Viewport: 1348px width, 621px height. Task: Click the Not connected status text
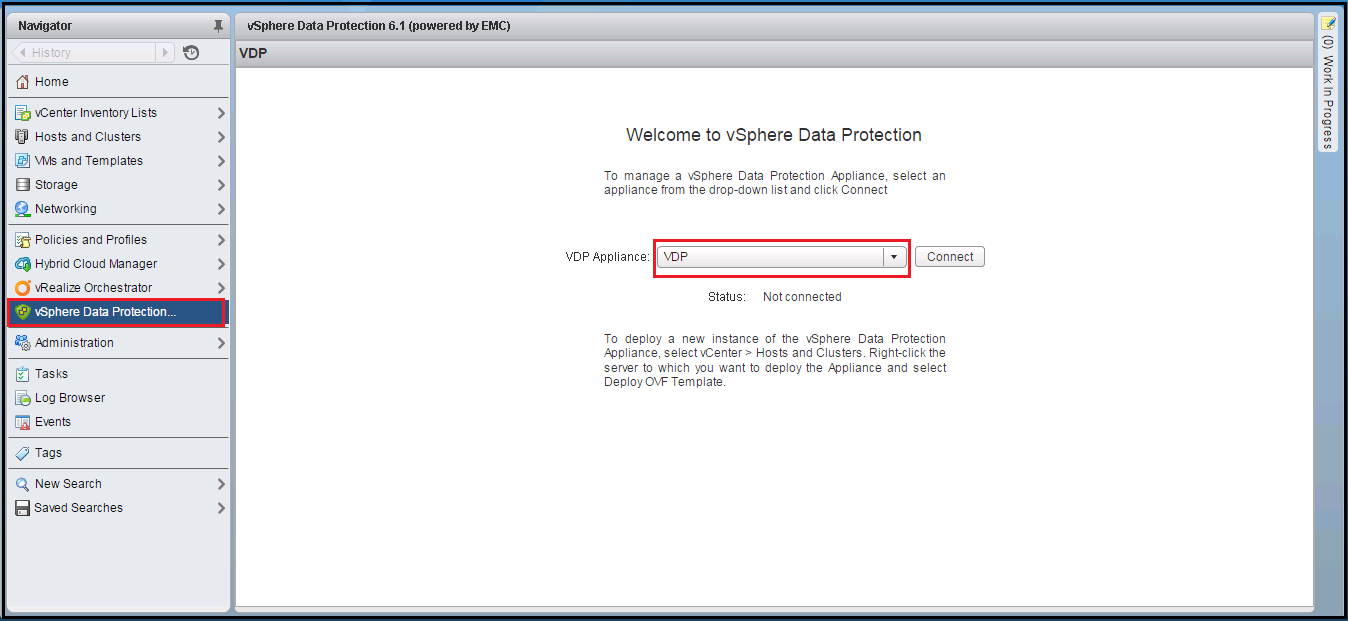click(x=802, y=297)
